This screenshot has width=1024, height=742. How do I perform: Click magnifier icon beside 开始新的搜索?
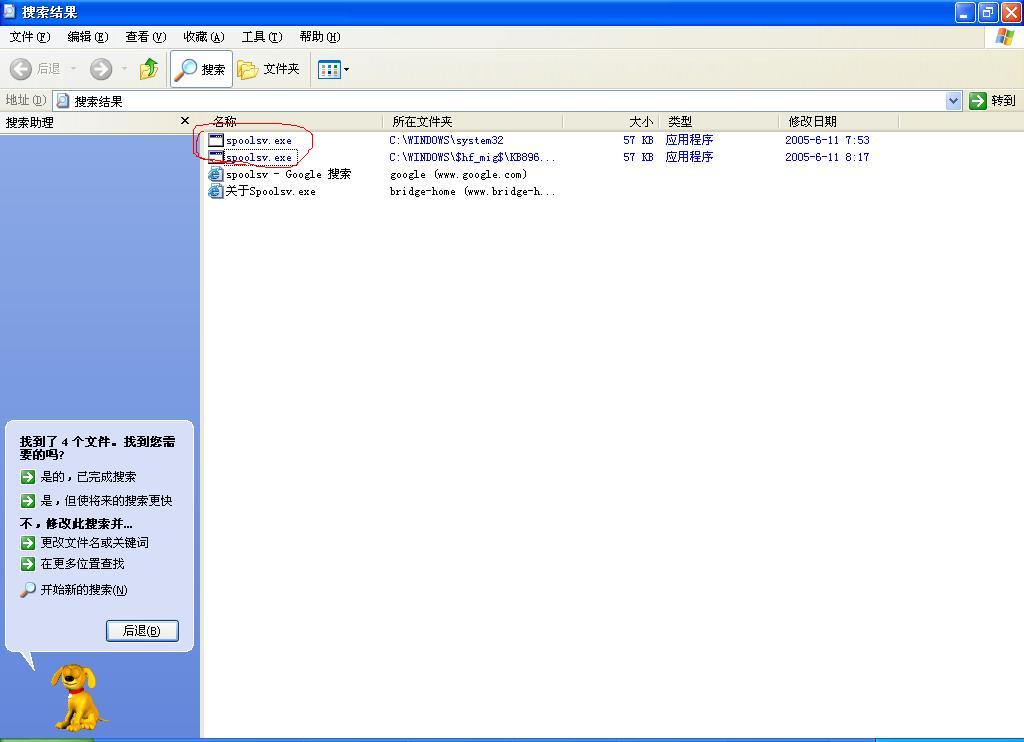[x=27, y=590]
